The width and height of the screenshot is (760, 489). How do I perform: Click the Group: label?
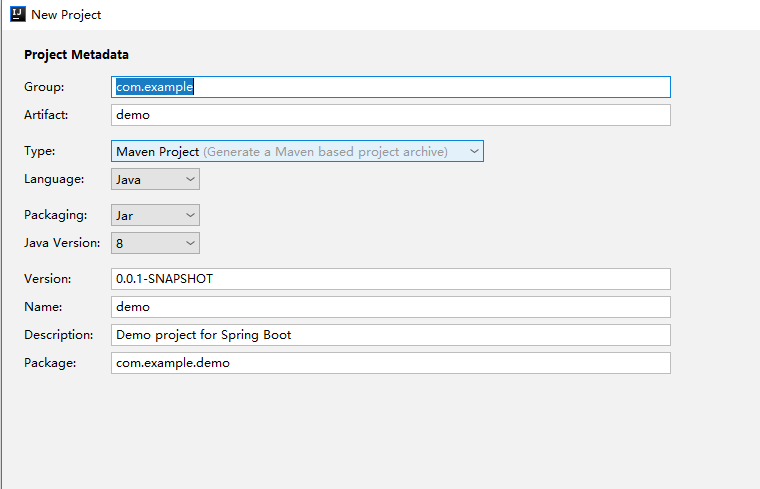click(x=44, y=87)
